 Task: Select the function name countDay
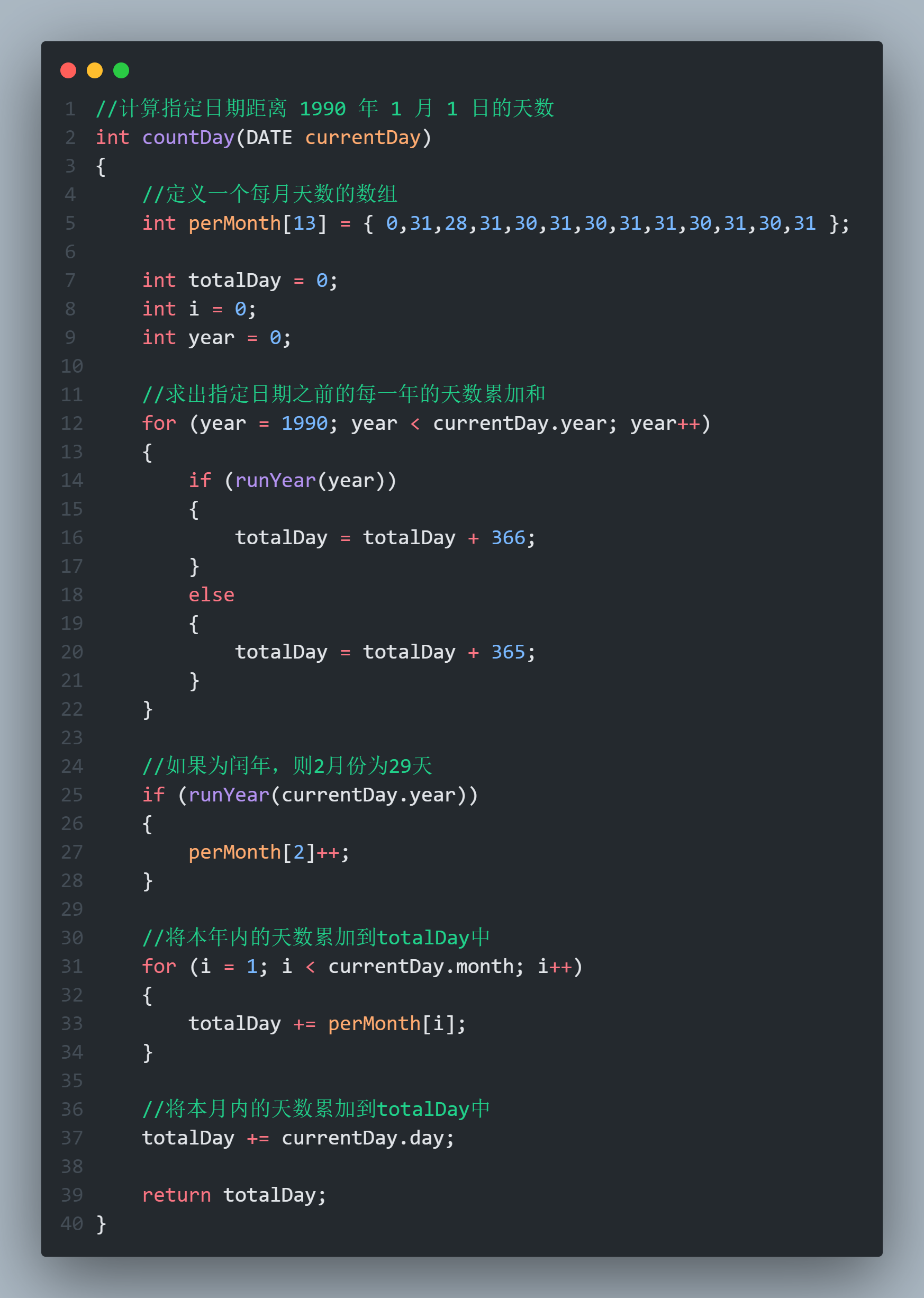click(x=188, y=137)
